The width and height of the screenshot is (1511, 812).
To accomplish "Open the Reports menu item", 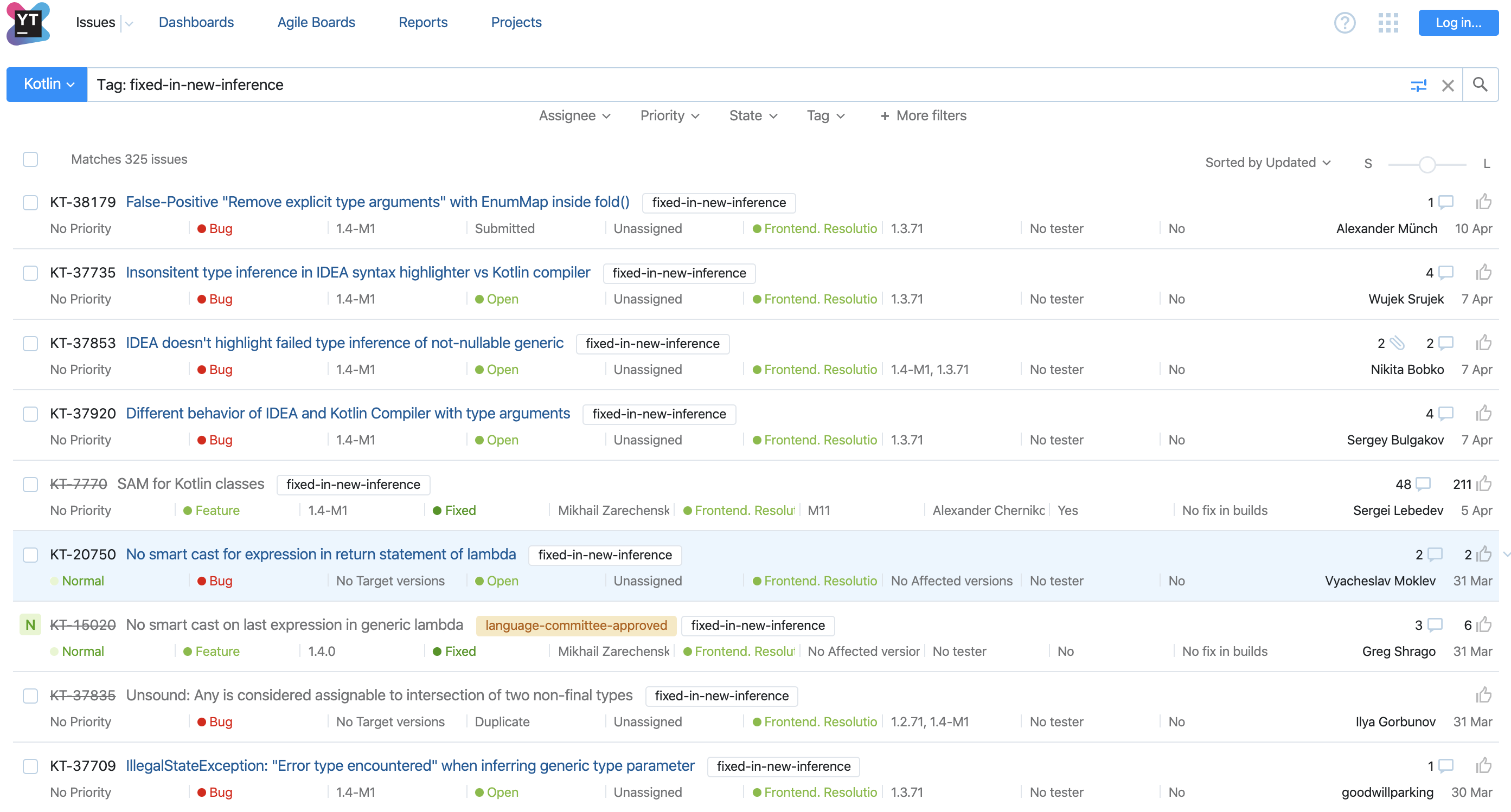I will [x=422, y=22].
